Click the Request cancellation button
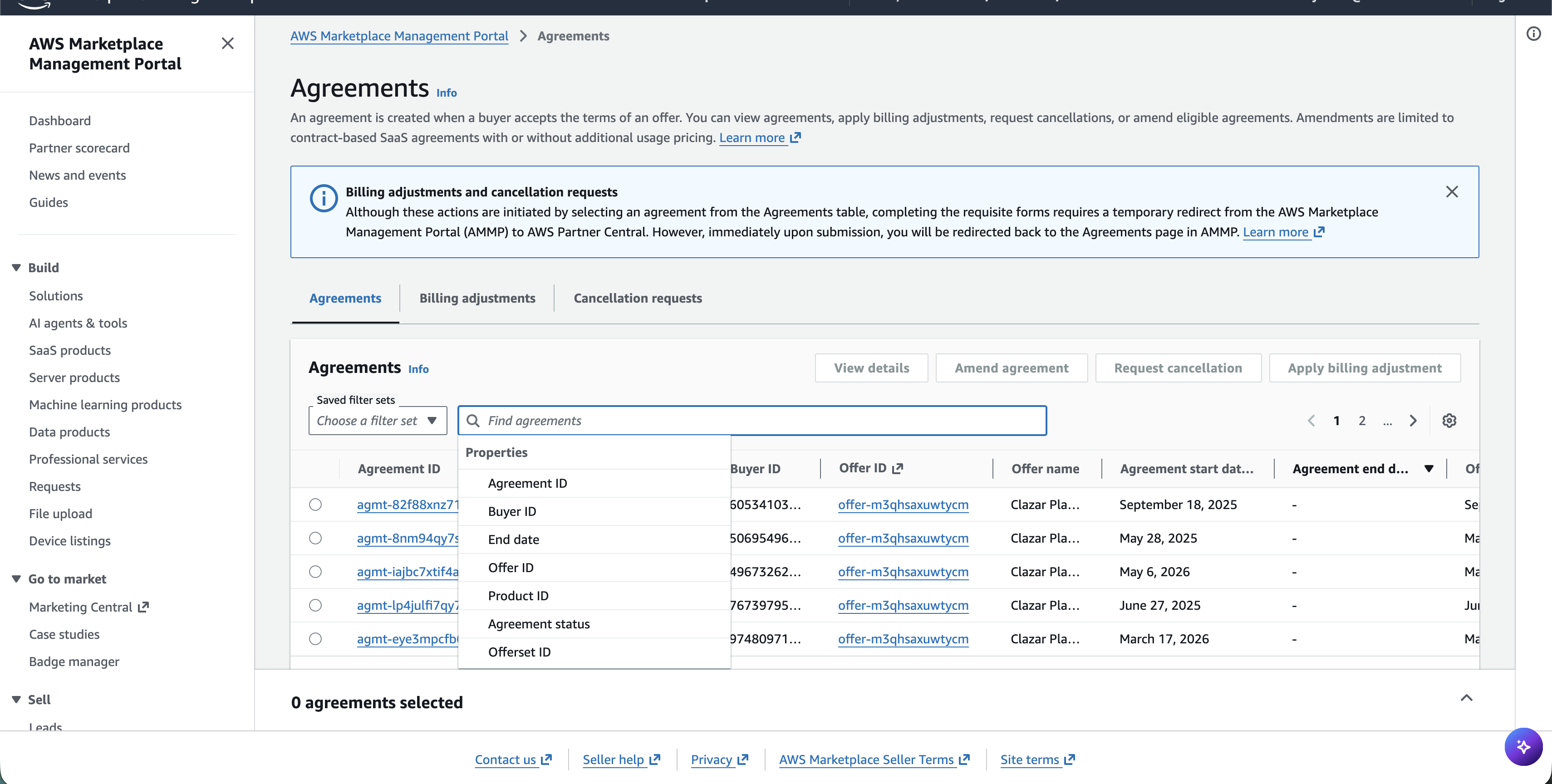The image size is (1552, 784). tap(1178, 368)
